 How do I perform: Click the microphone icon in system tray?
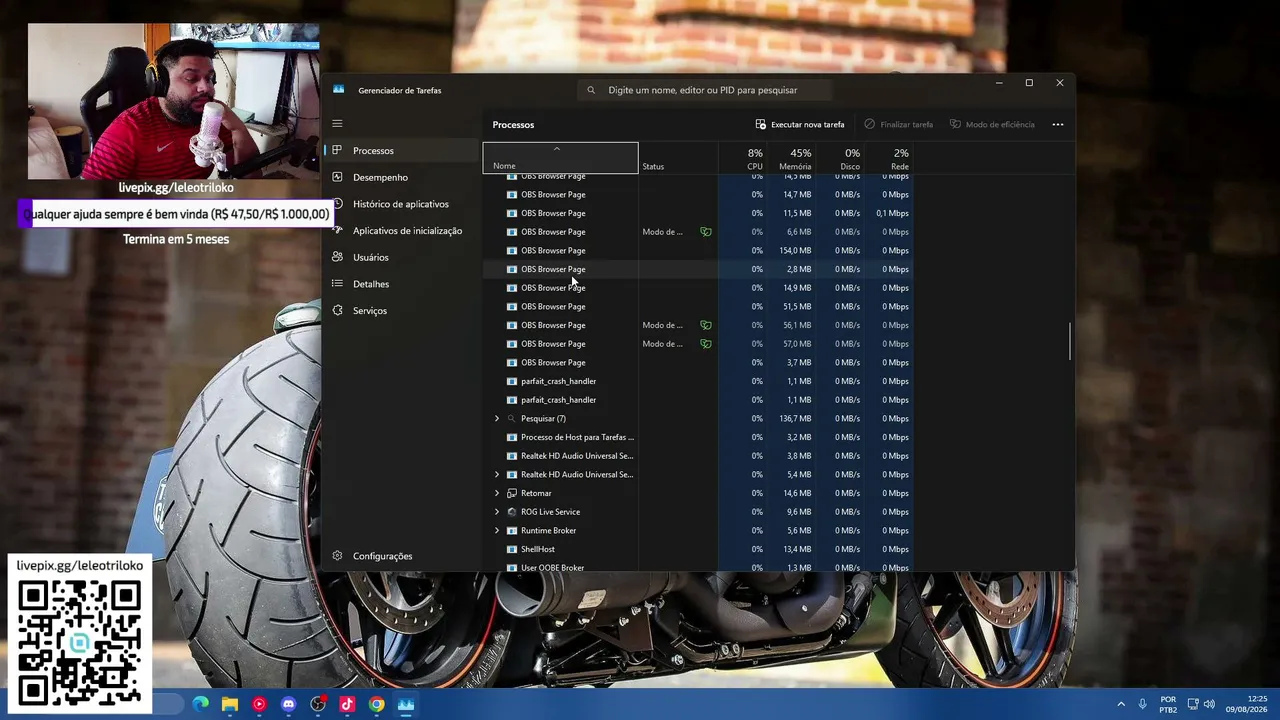pos(1142,704)
